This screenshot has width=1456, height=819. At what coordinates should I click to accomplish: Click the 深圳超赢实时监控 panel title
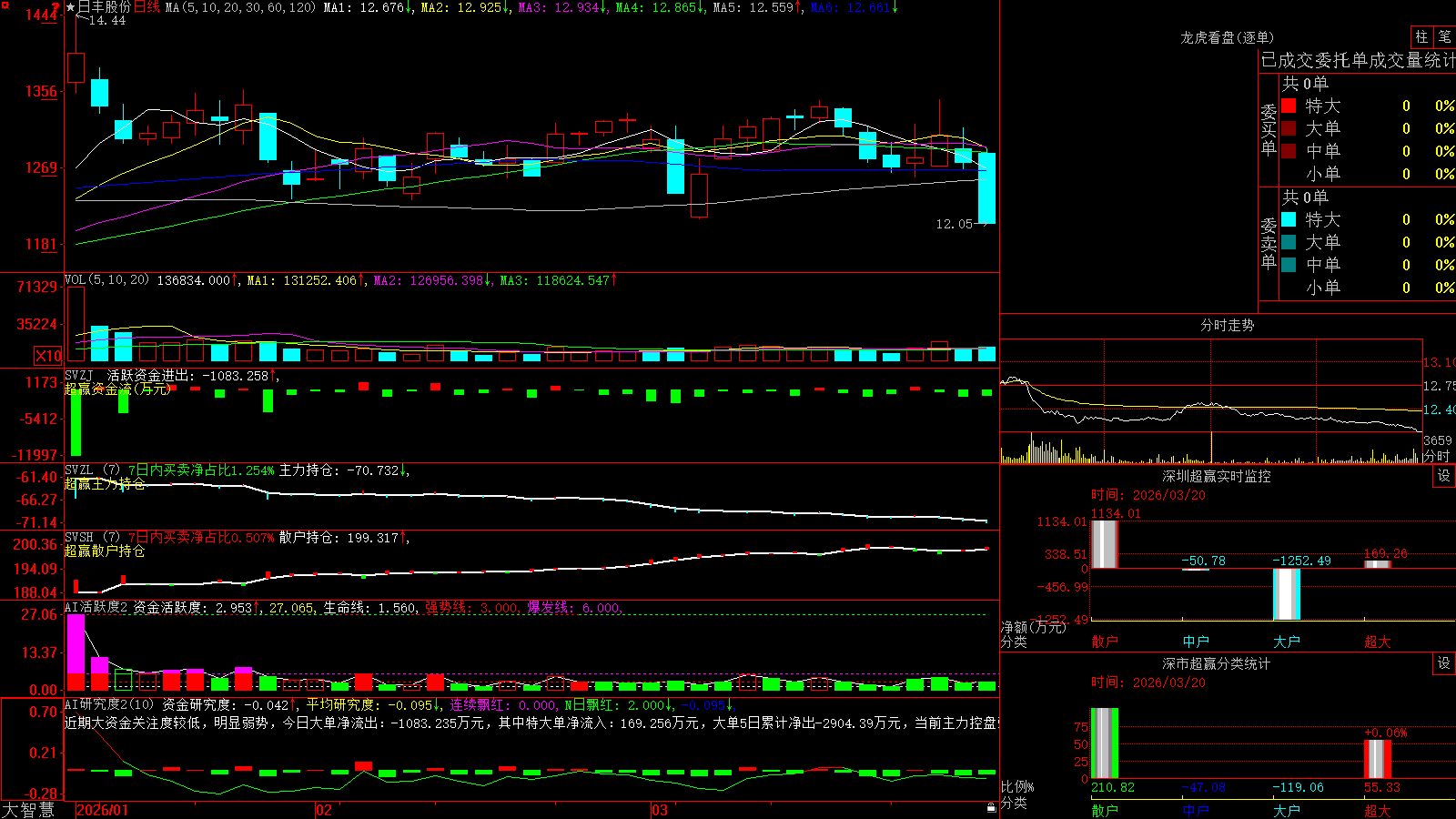pos(1217,476)
